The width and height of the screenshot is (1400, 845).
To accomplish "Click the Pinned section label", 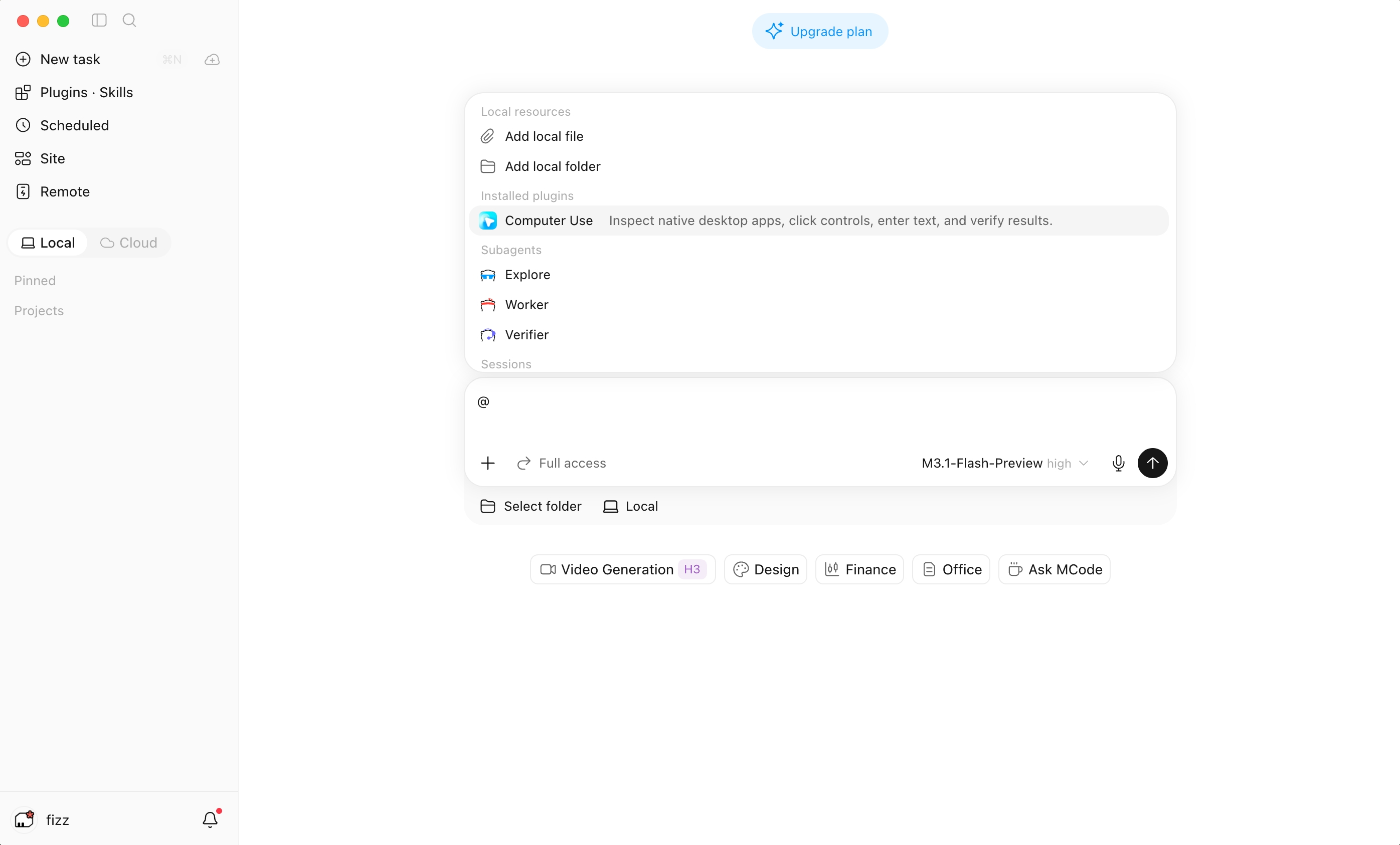I will pos(35,281).
